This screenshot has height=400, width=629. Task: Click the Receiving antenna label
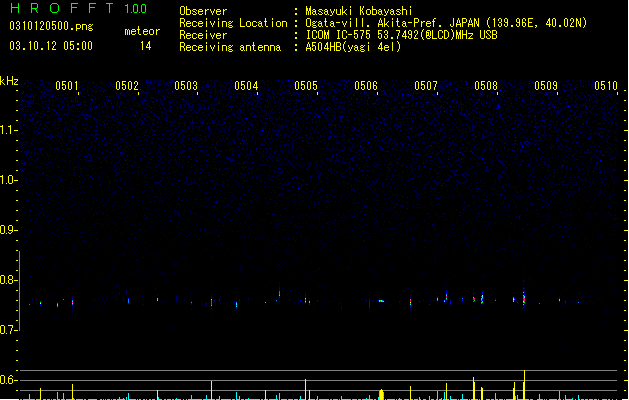[x=230, y=47]
